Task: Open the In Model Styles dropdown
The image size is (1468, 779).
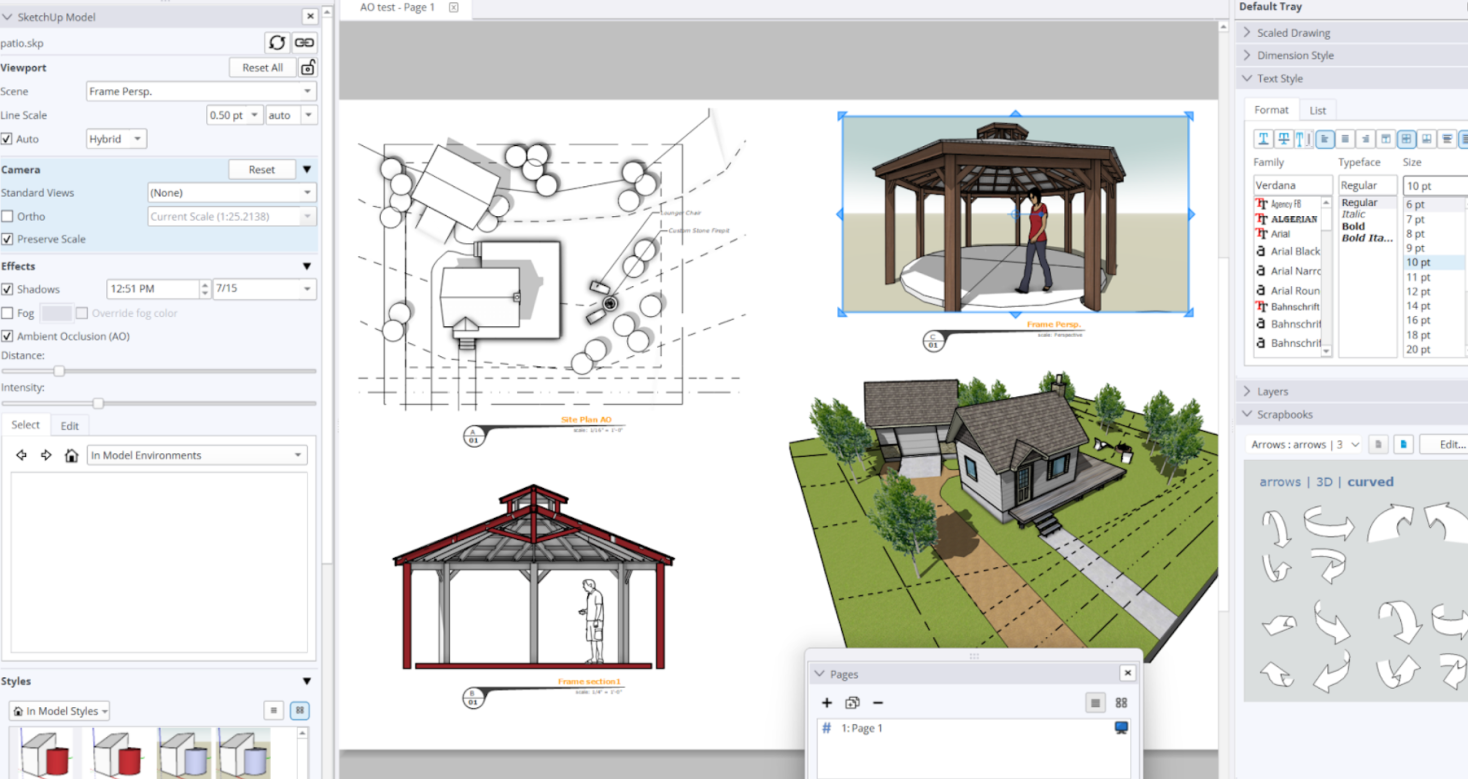Action: [x=59, y=711]
